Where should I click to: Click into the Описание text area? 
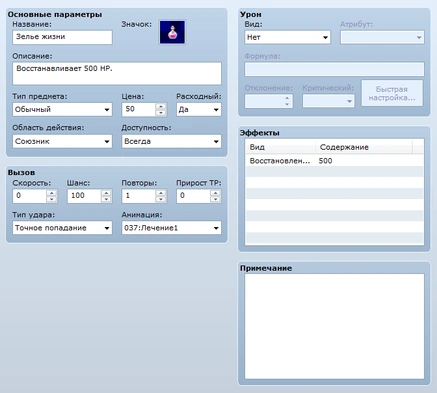pyautogui.click(x=117, y=73)
